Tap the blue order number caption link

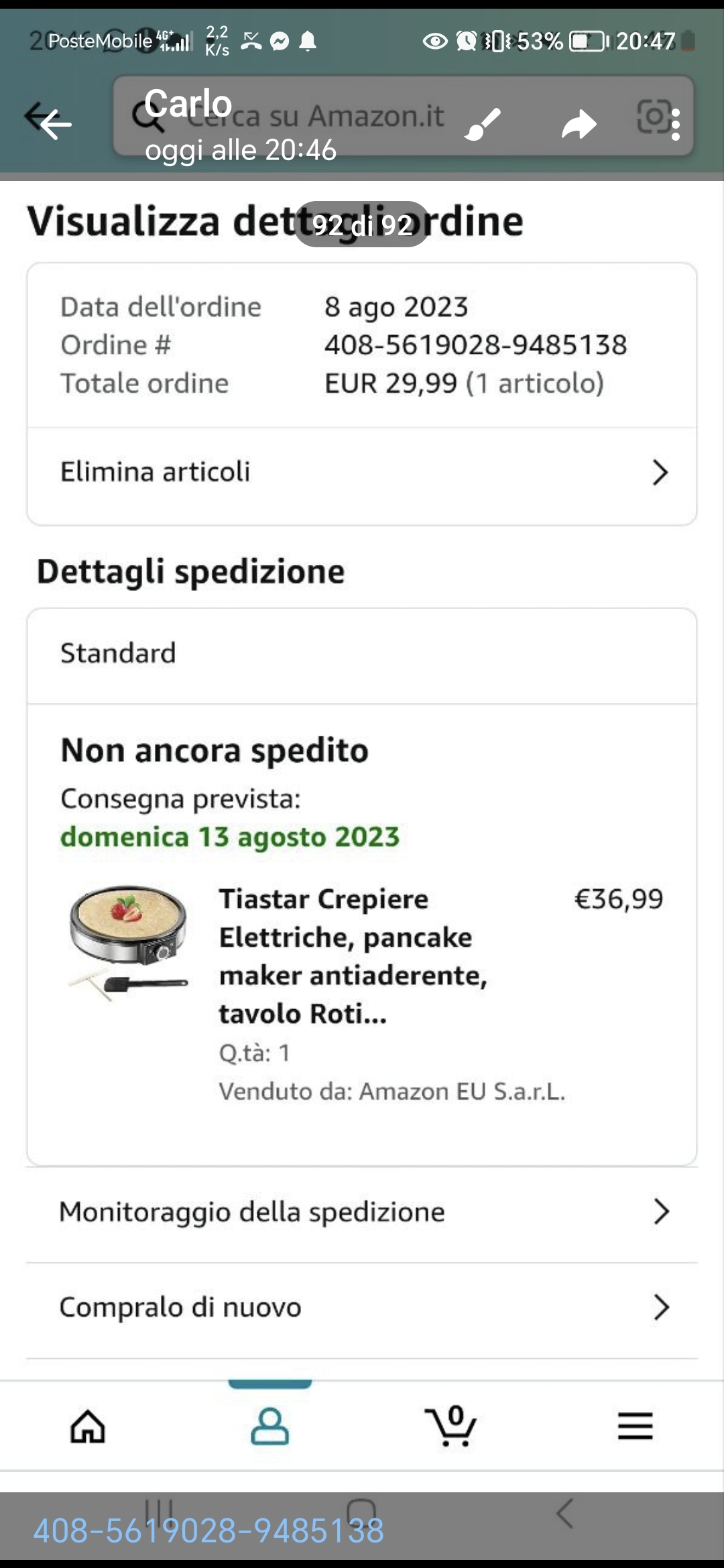point(209,1531)
